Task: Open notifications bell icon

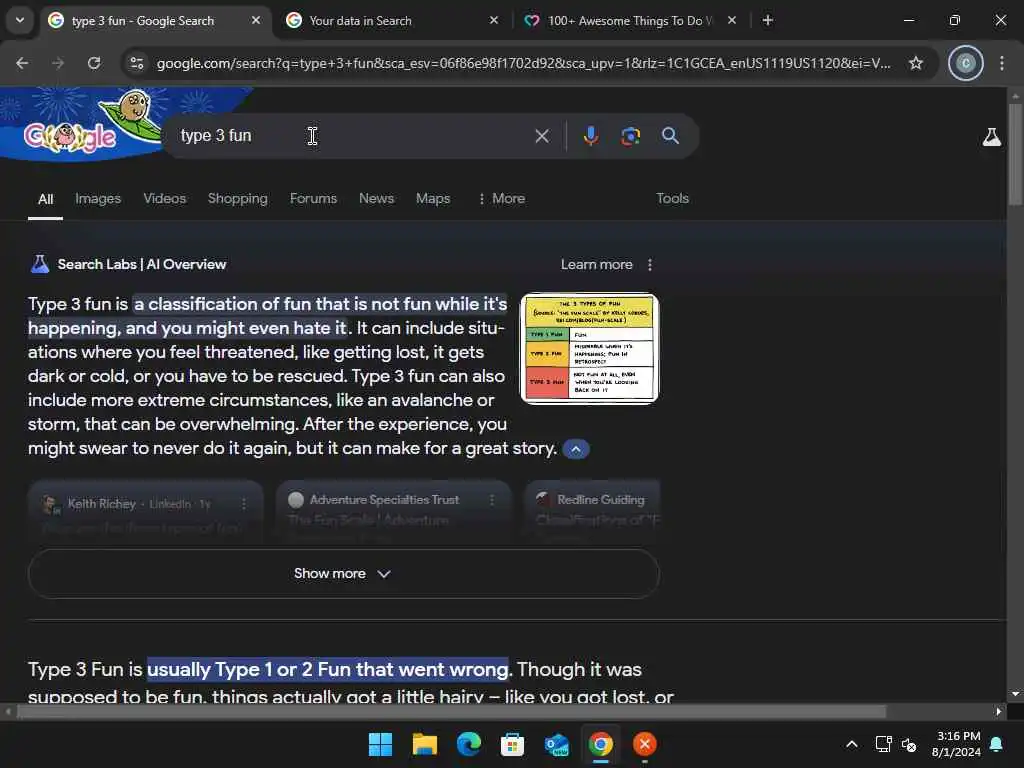Action: 997,744
